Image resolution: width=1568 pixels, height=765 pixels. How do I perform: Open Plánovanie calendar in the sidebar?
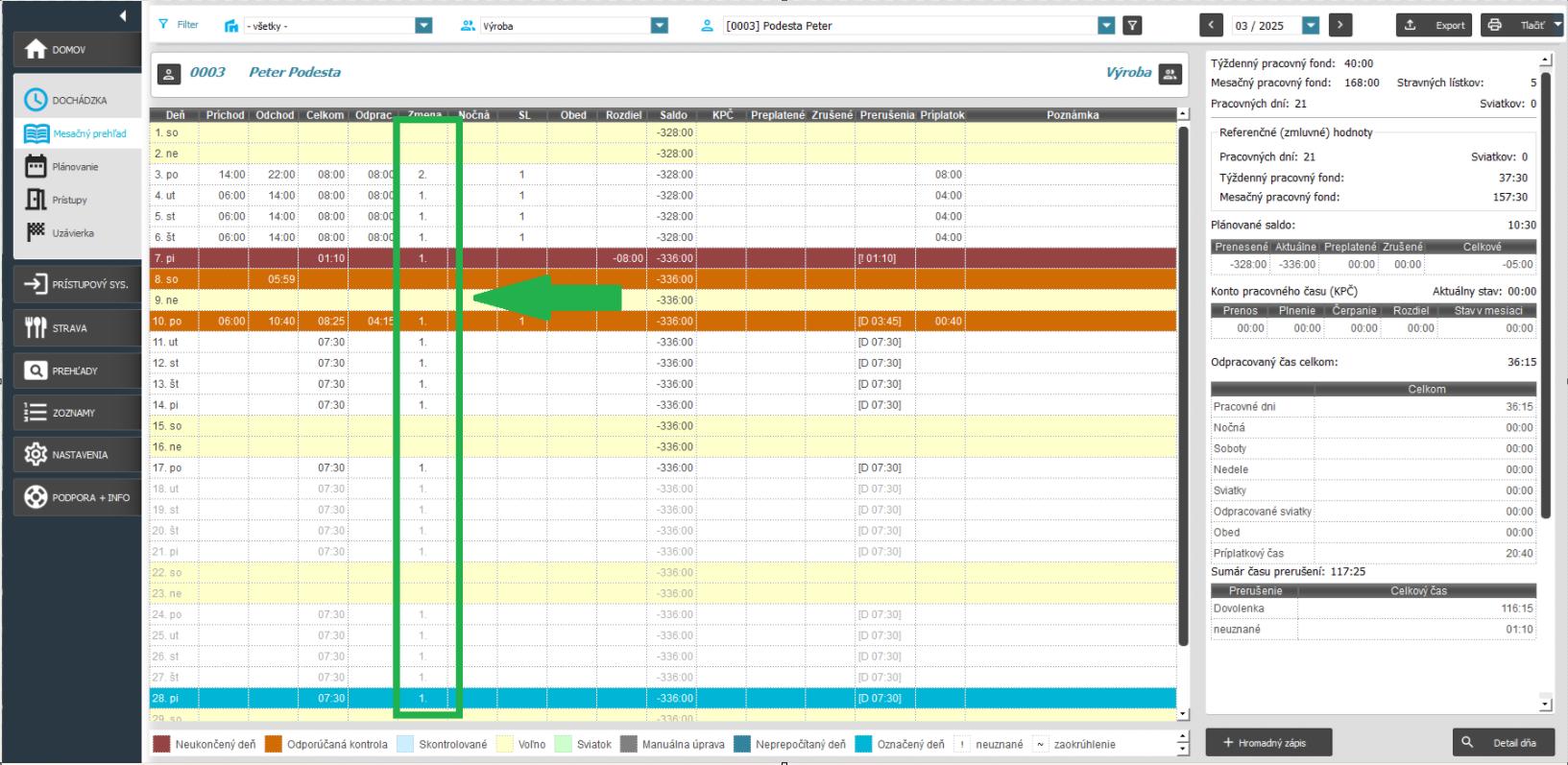point(74,167)
